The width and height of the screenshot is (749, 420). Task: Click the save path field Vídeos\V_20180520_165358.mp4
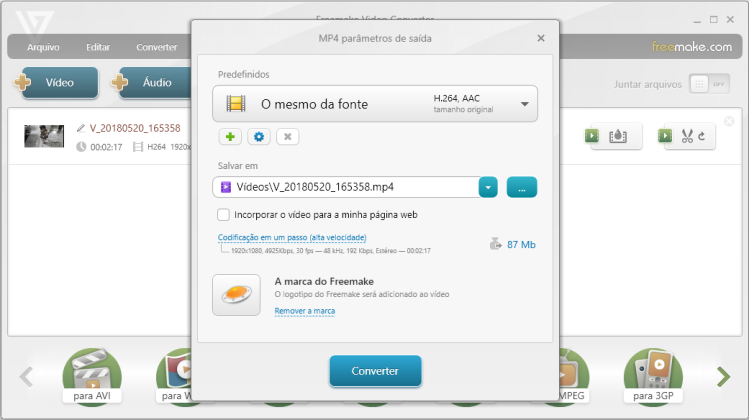346,187
